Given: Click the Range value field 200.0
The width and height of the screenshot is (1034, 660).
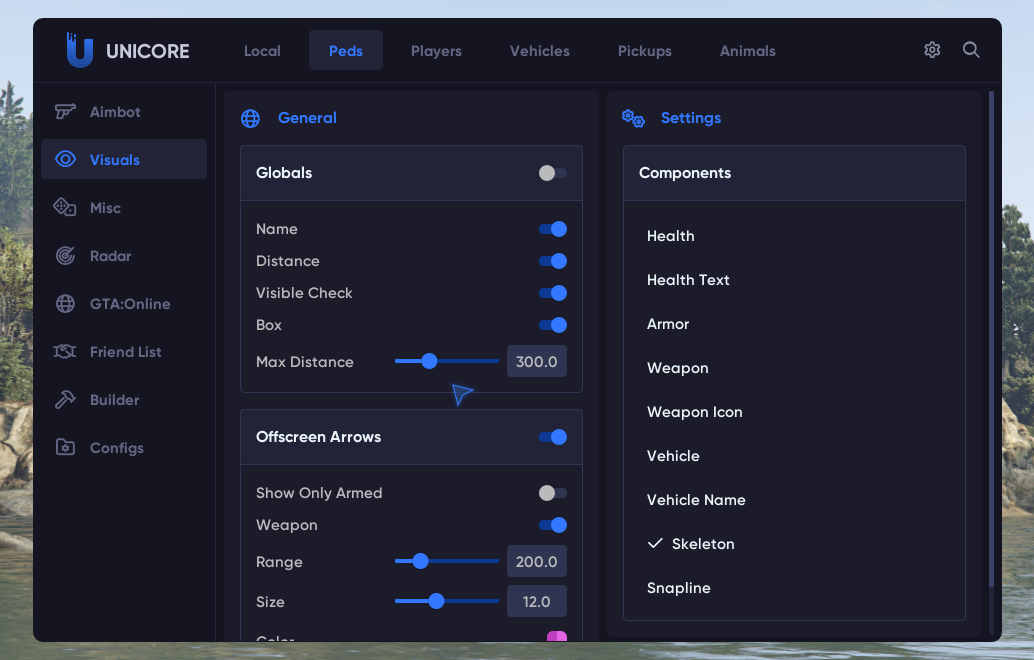Looking at the screenshot, I should coord(536,562).
